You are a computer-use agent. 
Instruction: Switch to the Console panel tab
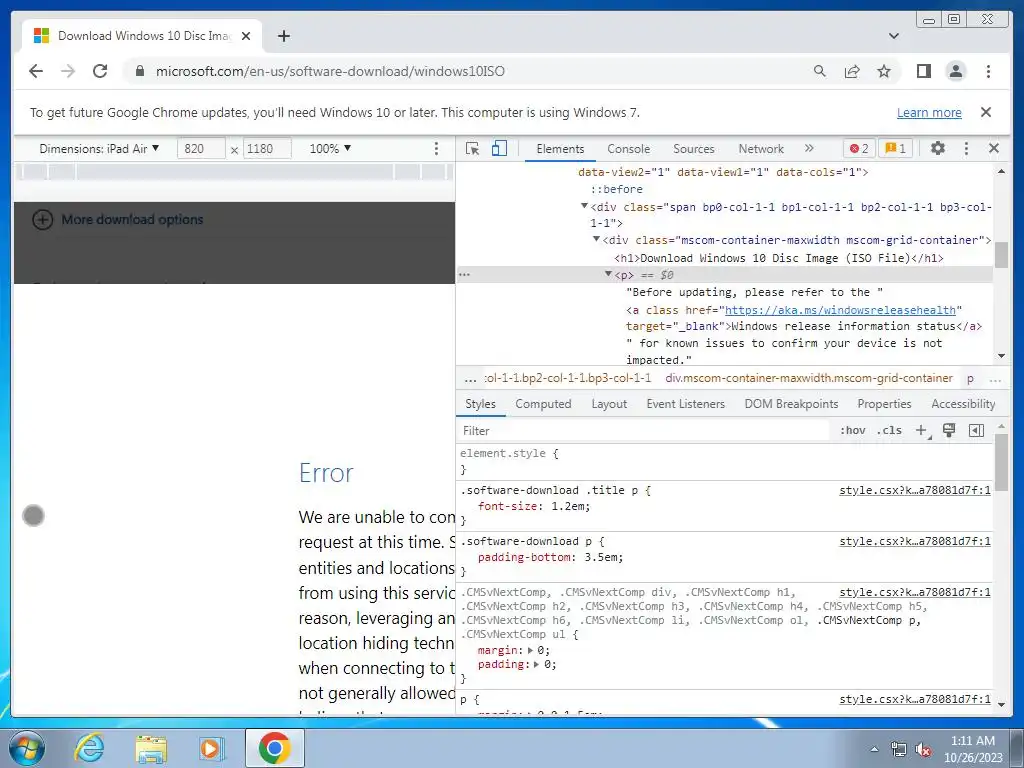(x=628, y=149)
